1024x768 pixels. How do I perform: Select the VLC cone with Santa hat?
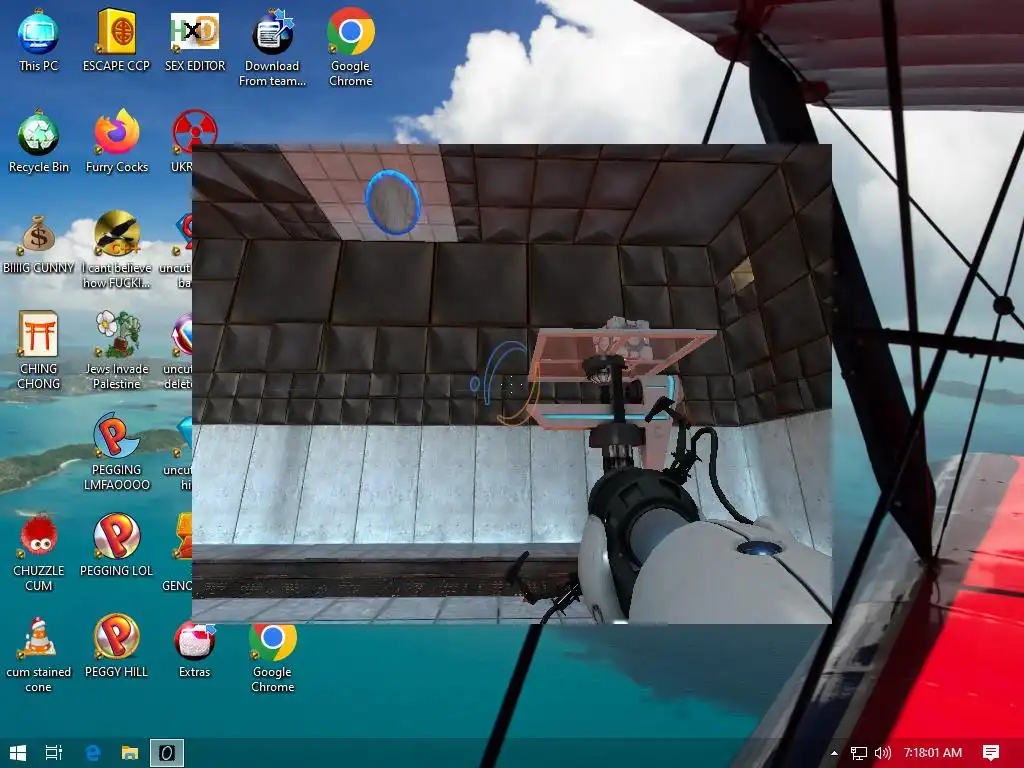coord(39,654)
